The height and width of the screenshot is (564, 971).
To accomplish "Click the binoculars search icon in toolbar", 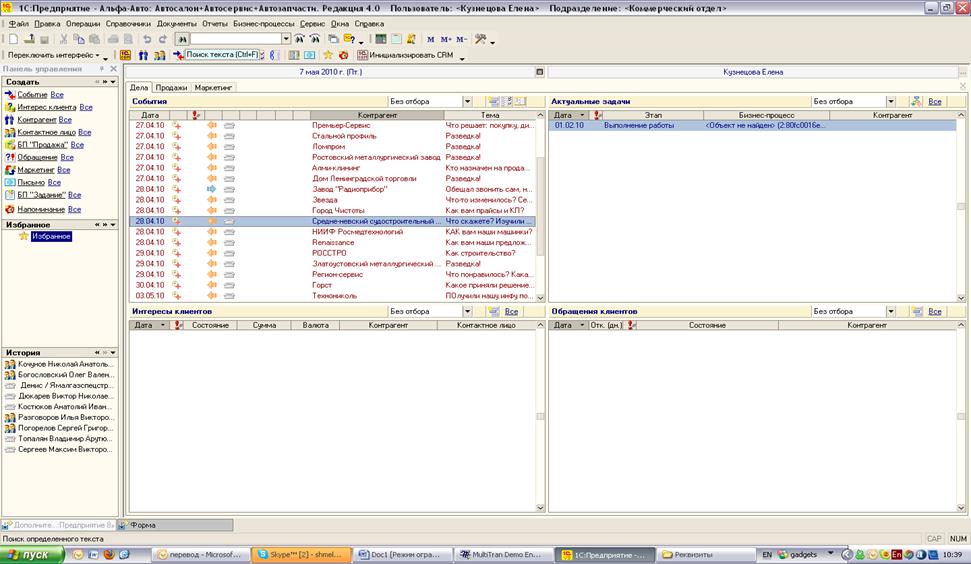I will 183,38.
